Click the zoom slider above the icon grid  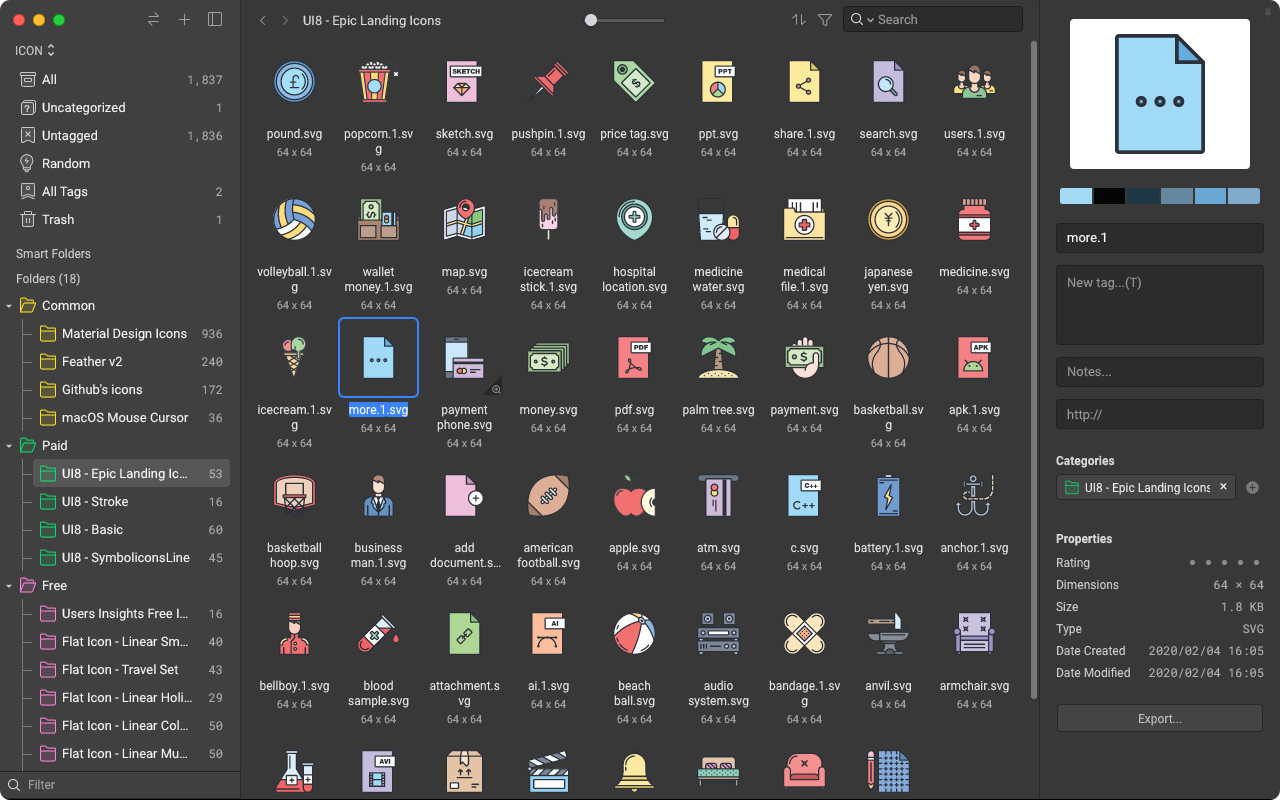click(x=591, y=18)
